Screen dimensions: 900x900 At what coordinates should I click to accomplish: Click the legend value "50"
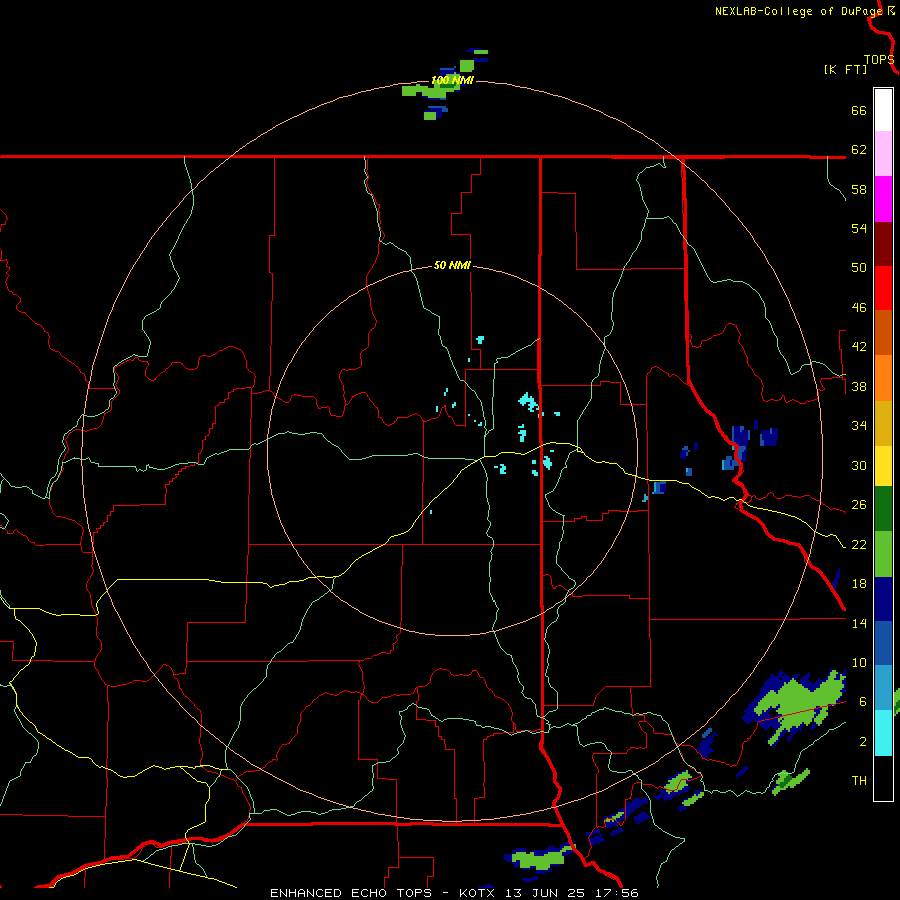(x=859, y=268)
